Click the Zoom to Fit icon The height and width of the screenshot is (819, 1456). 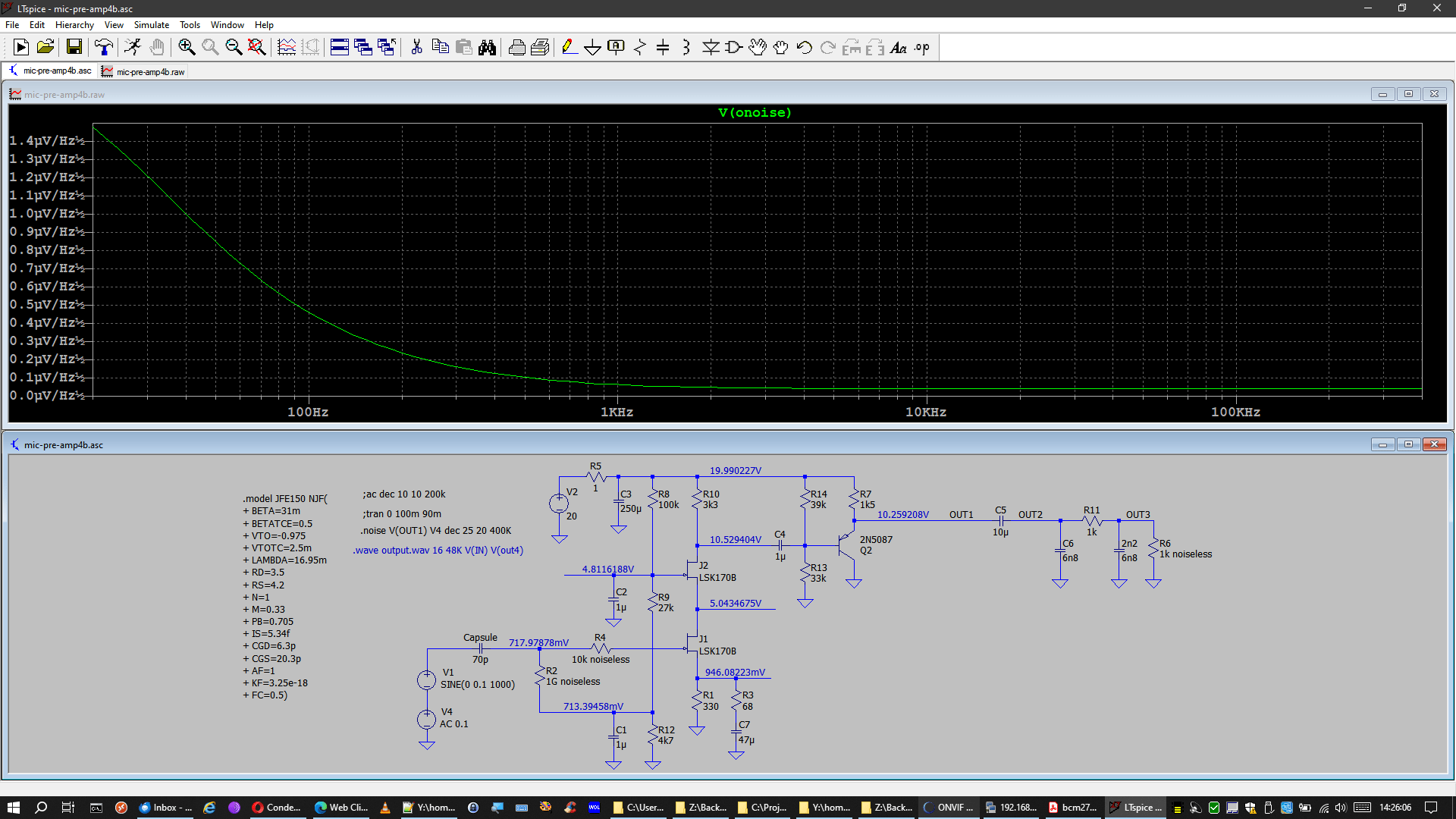257,47
